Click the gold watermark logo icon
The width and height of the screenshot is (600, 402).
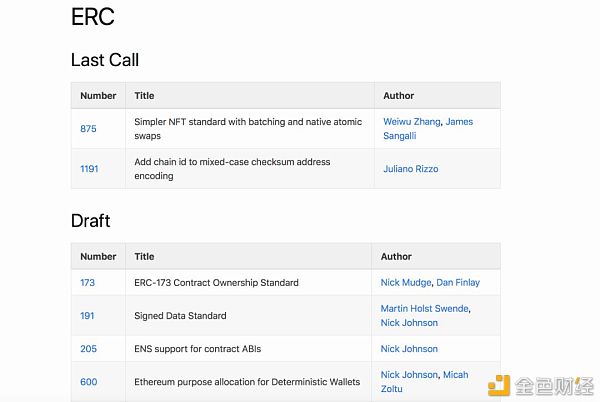pos(499,384)
